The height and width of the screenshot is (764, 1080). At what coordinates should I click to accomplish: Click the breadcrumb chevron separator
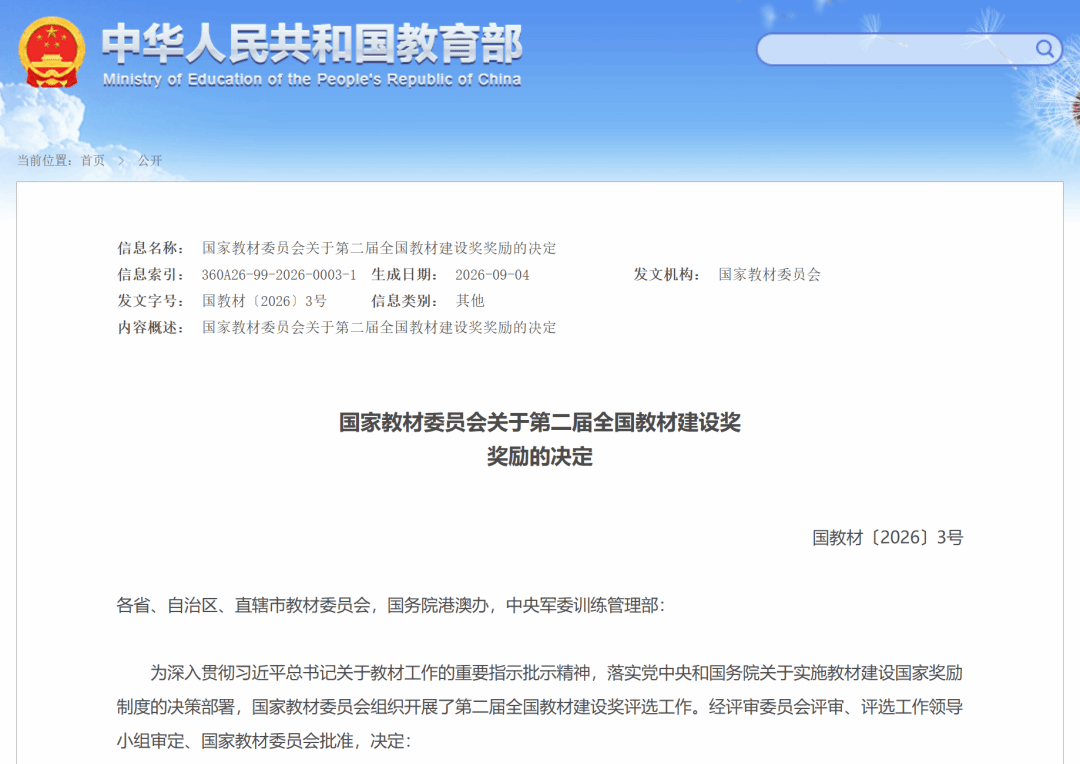point(121,161)
